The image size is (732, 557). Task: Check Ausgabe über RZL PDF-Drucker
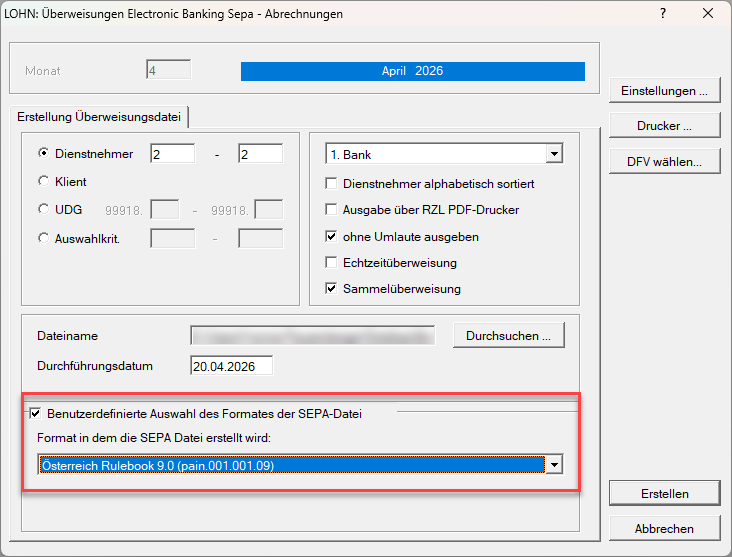click(x=333, y=210)
